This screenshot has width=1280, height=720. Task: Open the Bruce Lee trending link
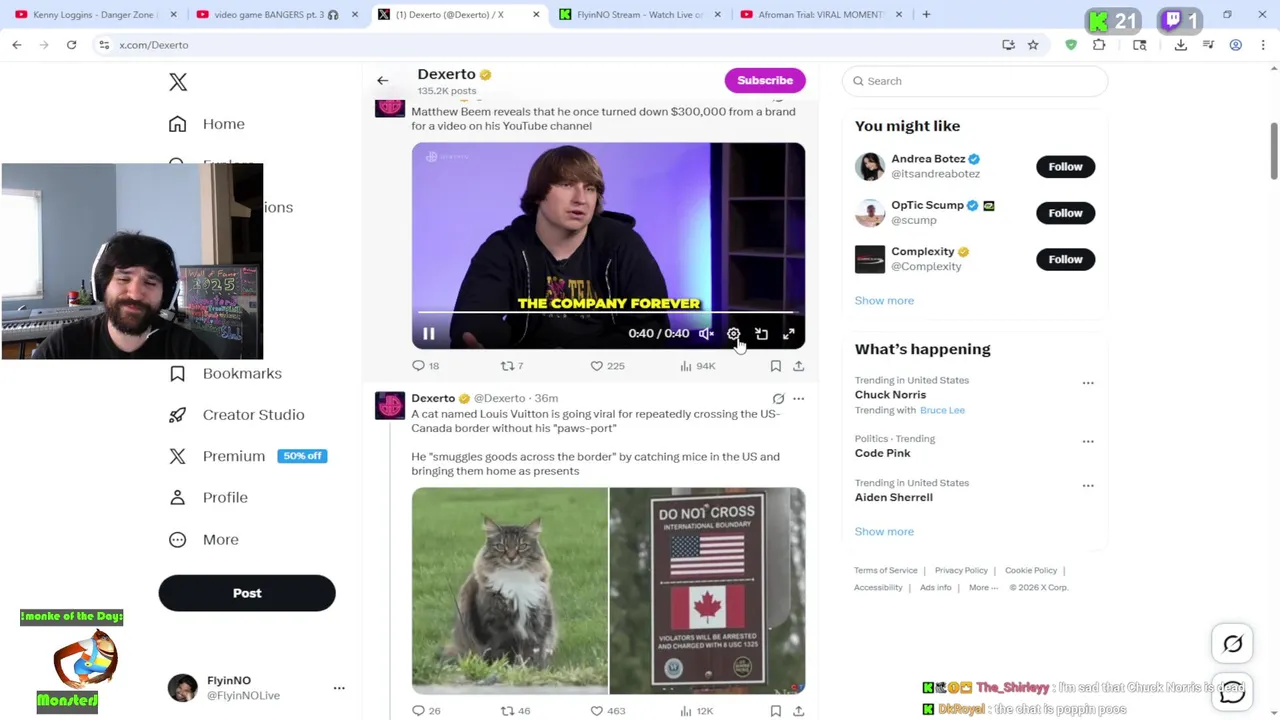tap(942, 410)
